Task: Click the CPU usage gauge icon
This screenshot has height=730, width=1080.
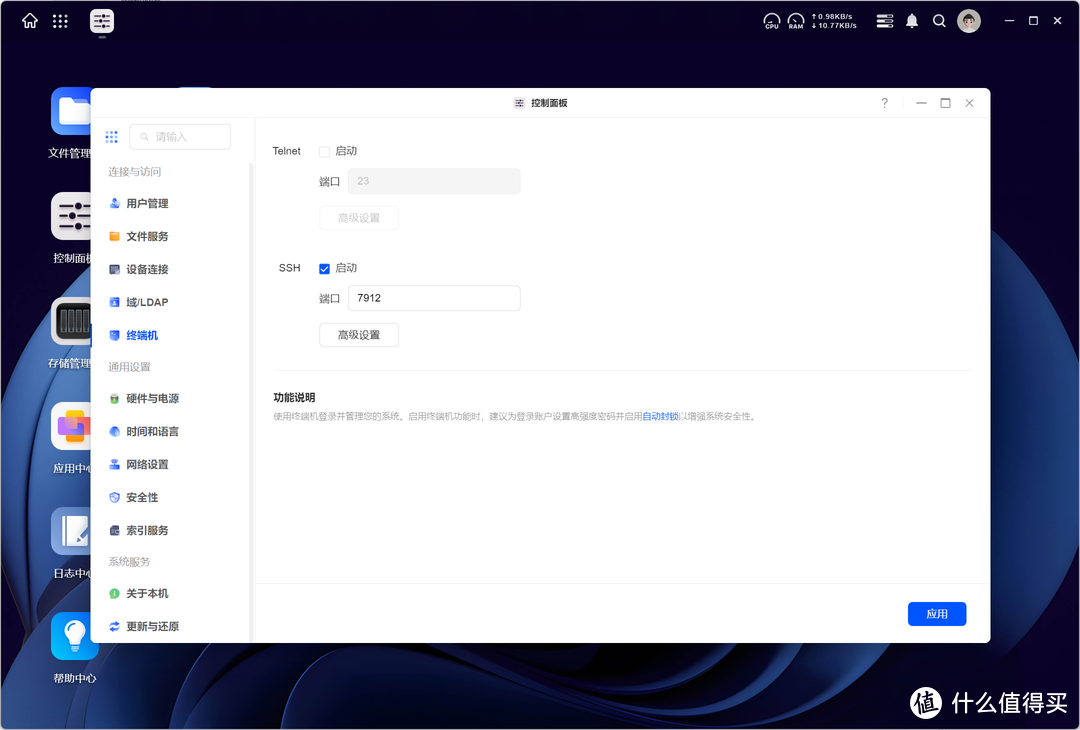Action: coord(771,21)
